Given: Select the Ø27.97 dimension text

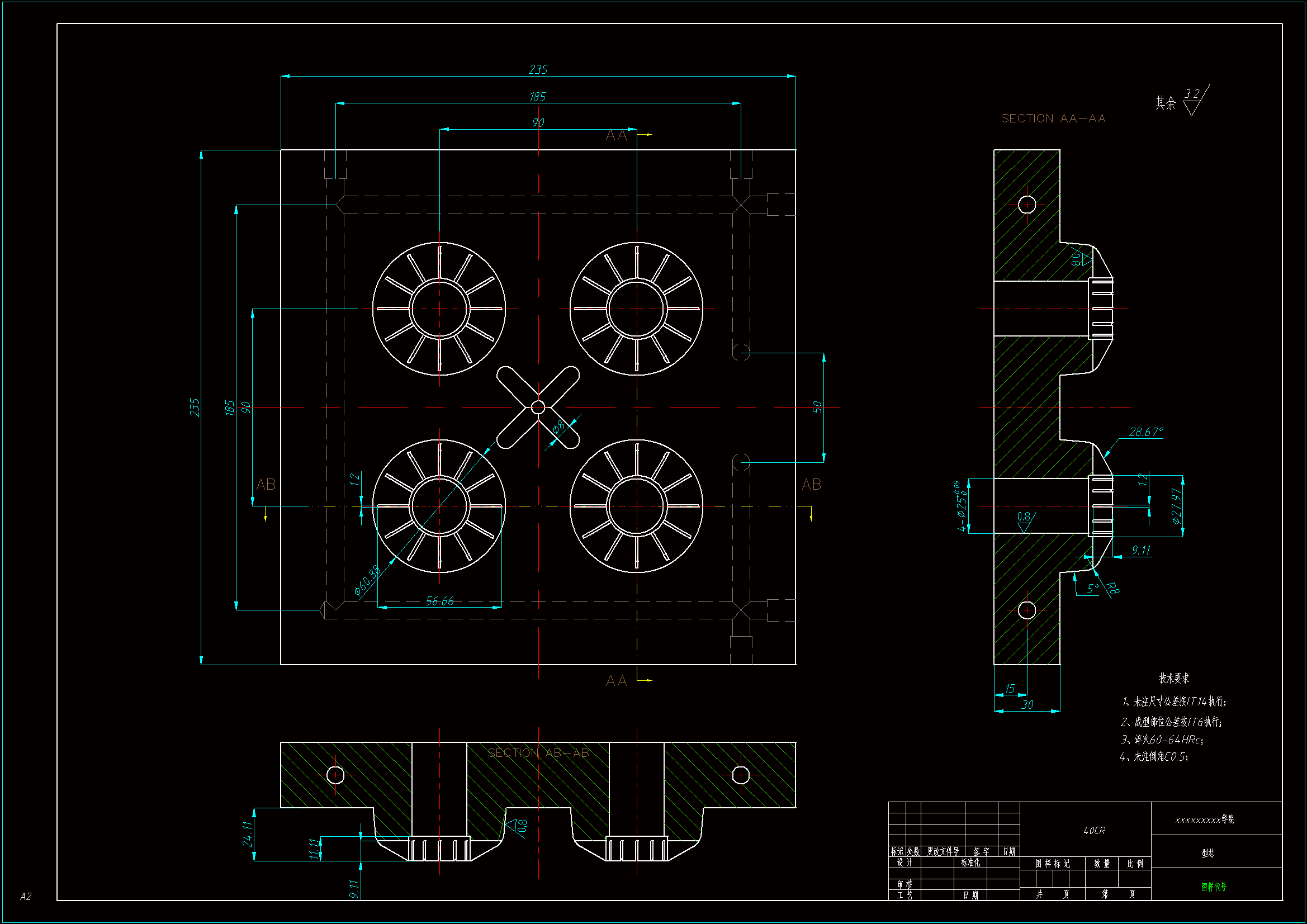Looking at the screenshot, I should pos(1177,505).
